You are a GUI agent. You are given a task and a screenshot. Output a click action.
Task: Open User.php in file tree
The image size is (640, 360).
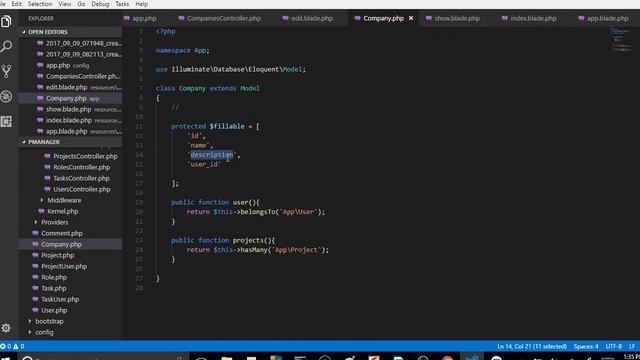[x=54, y=311]
